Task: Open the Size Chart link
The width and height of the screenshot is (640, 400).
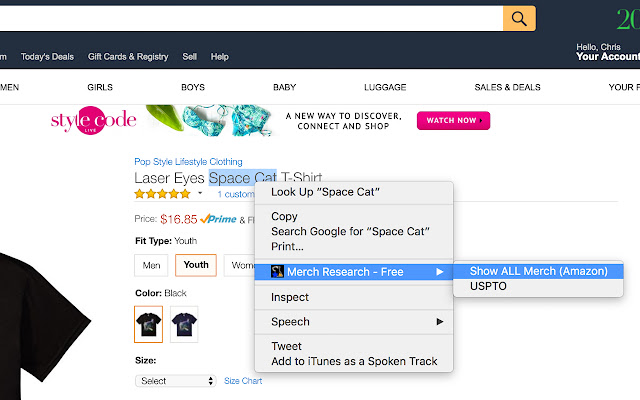Action: point(243,381)
